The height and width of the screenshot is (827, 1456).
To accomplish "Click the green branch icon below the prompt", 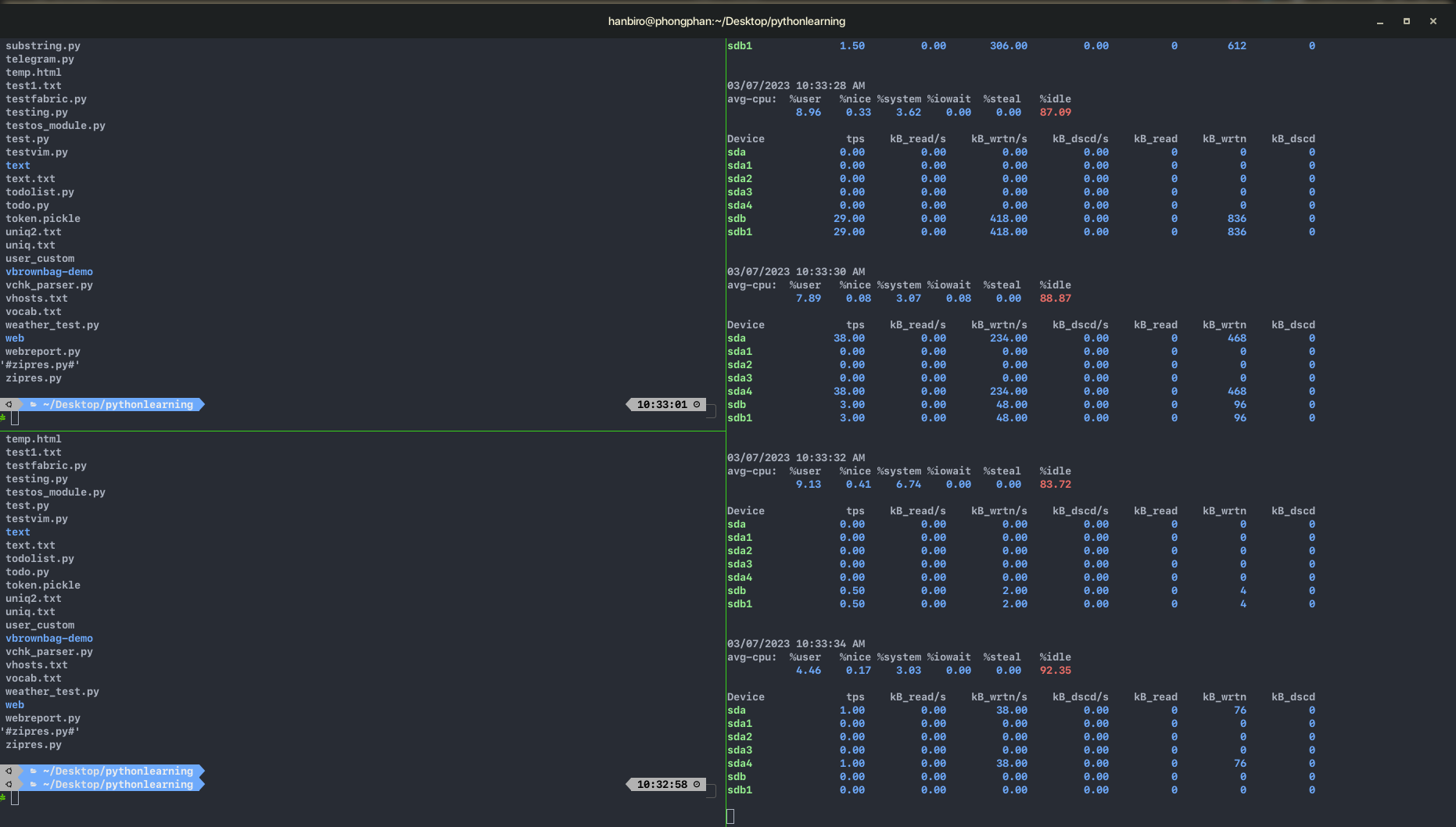I will click(x=3, y=418).
